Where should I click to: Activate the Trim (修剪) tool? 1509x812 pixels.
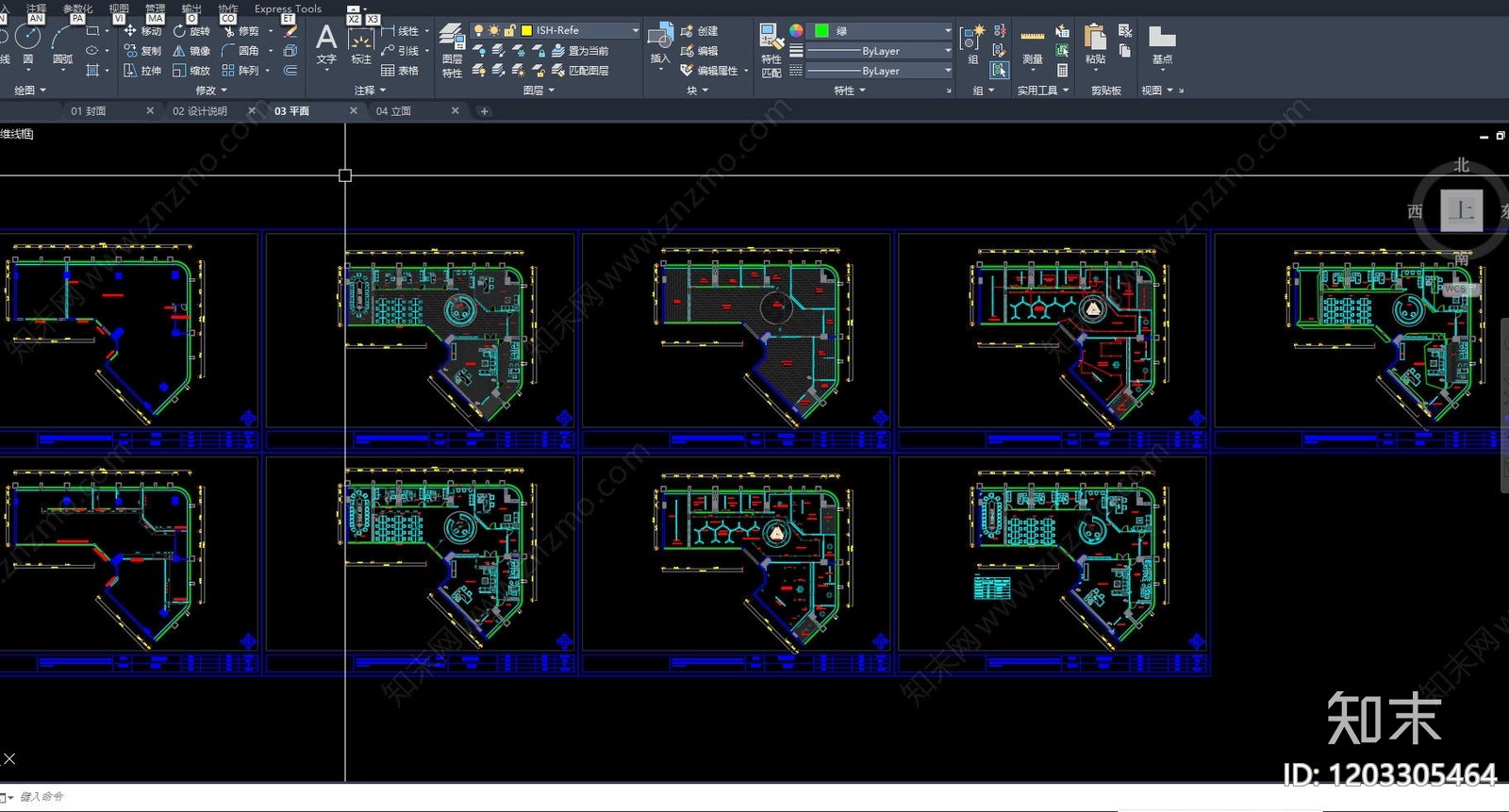240,31
